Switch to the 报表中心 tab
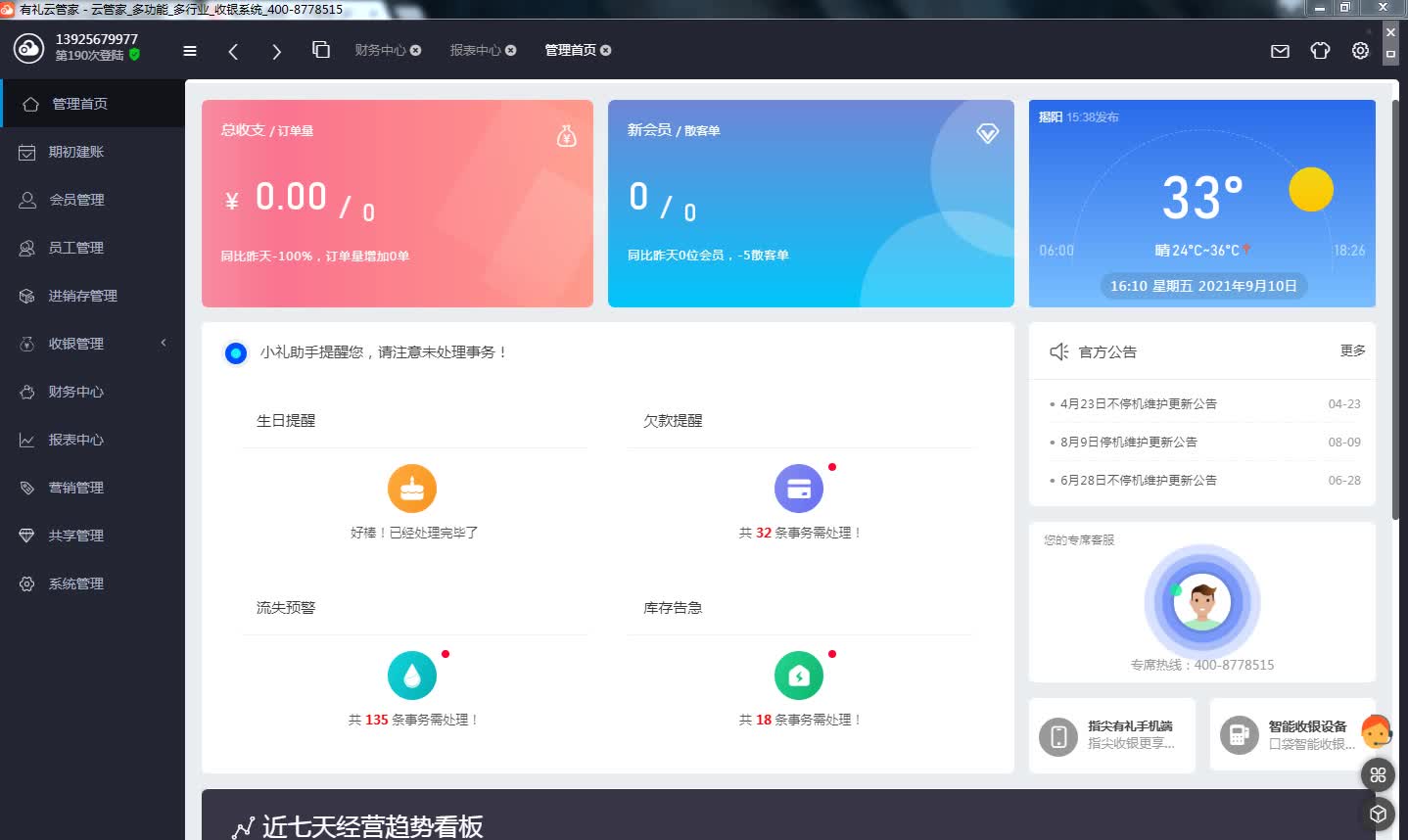 pos(475,50)
